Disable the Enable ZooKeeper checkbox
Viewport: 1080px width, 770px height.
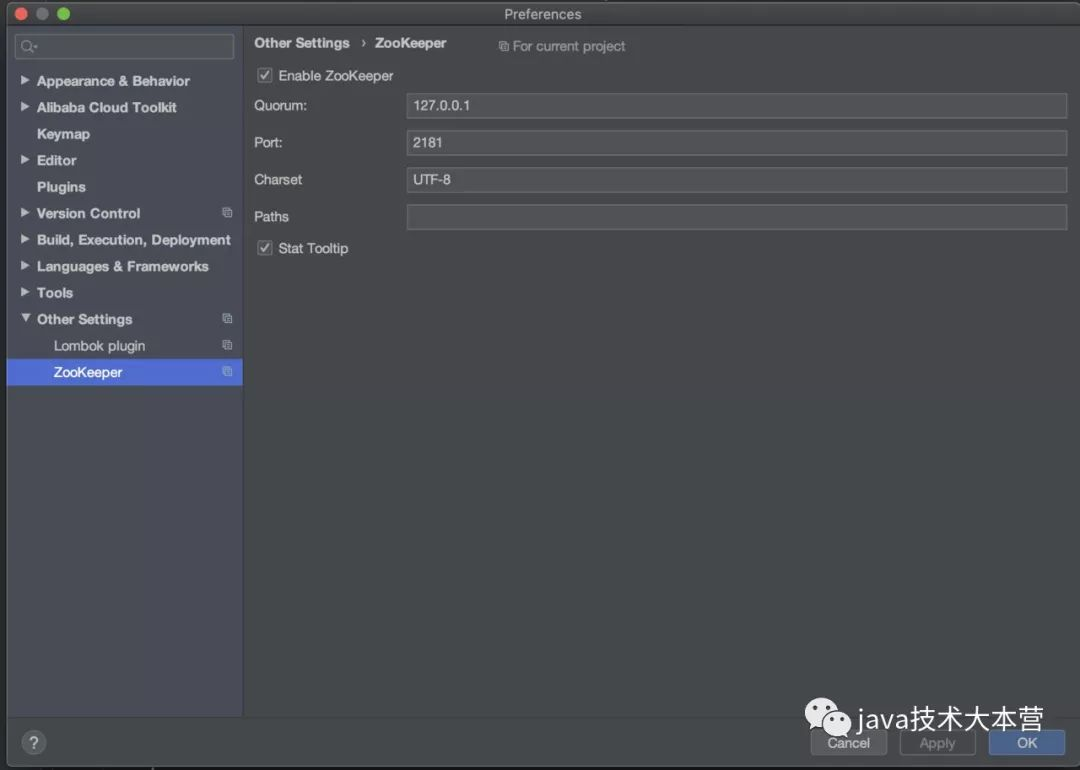tap(265, 76)
